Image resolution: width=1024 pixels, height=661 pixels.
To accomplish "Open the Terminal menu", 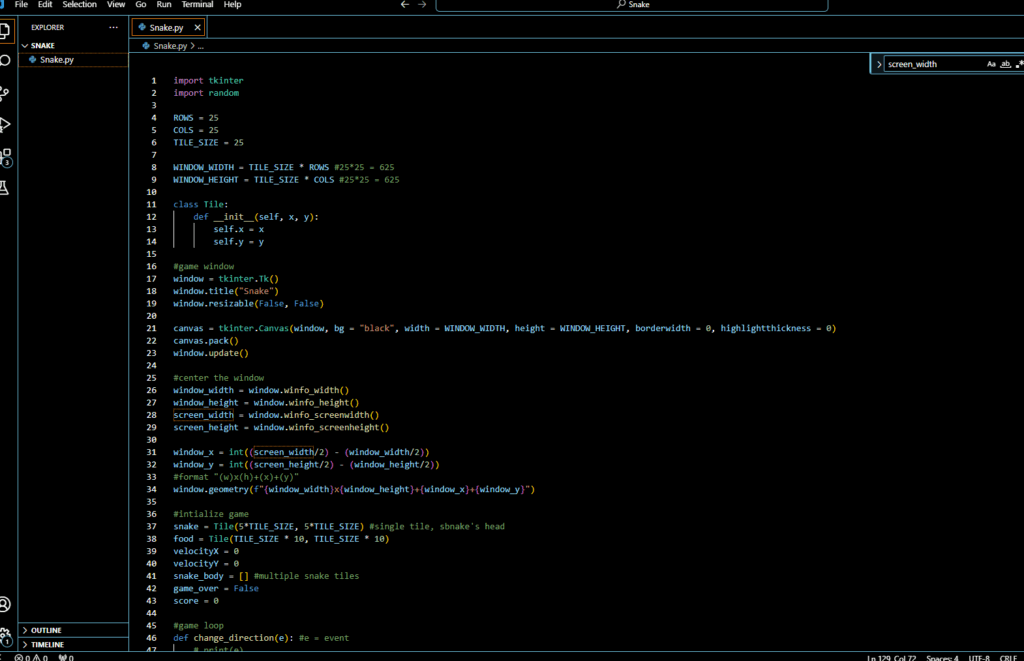I will coord(197,5).
